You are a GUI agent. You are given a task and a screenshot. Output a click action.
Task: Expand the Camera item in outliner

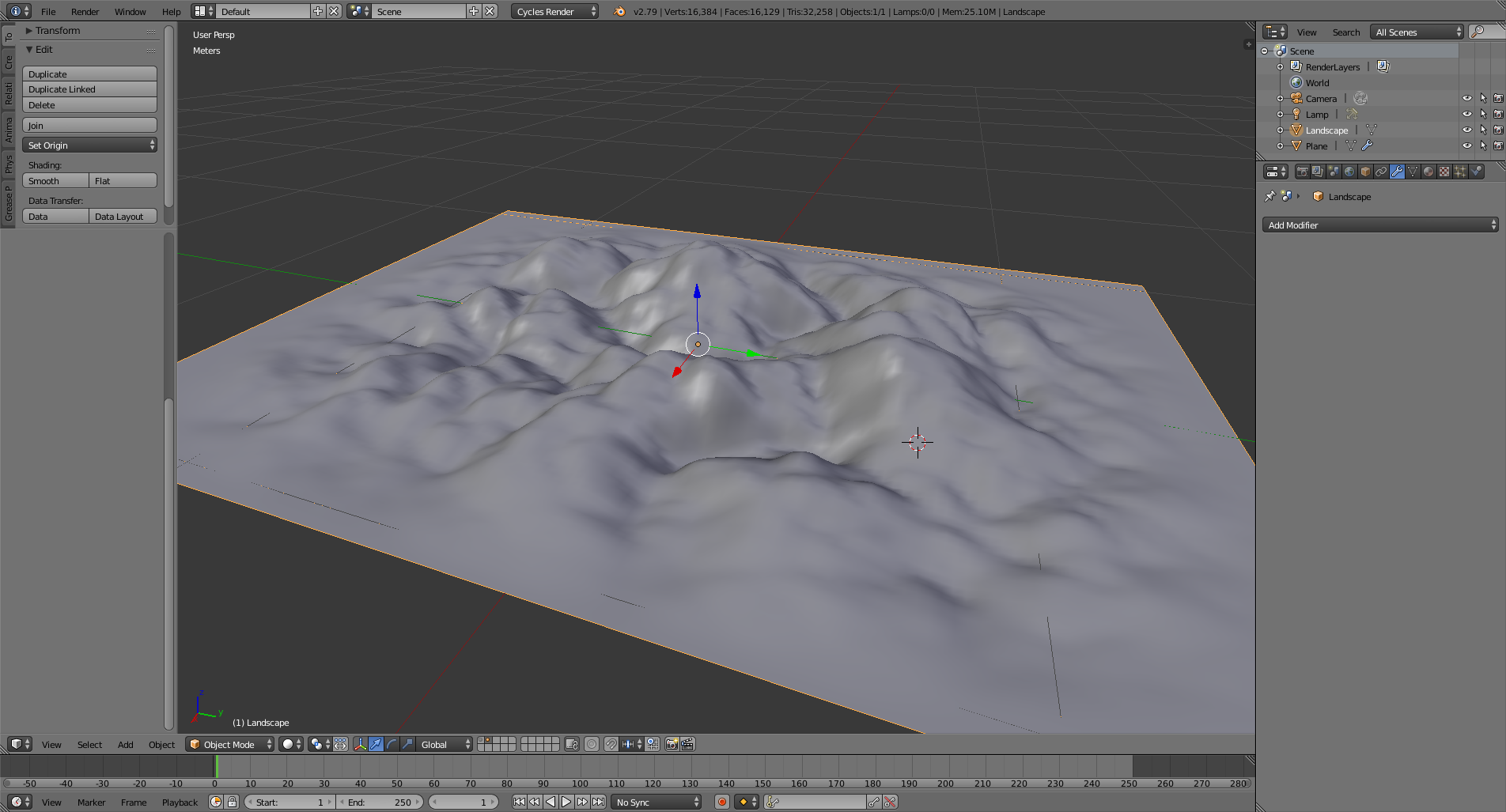tap(1280, 98)
